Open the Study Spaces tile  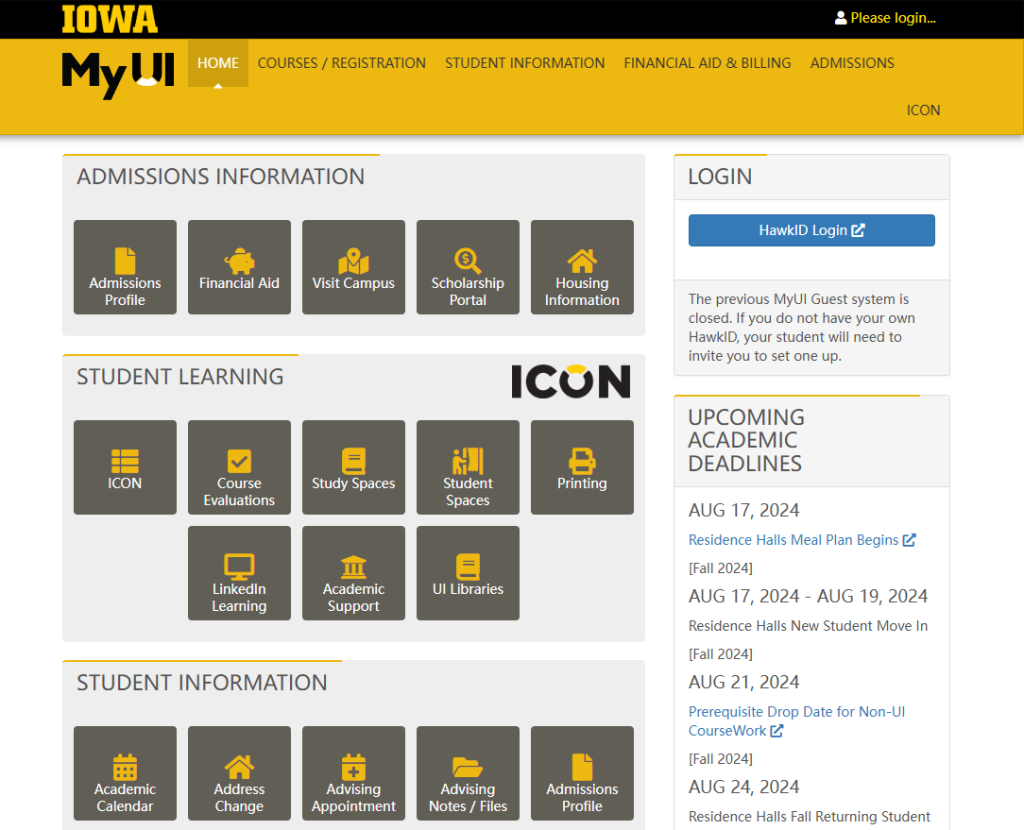click(x=353, y=467)
